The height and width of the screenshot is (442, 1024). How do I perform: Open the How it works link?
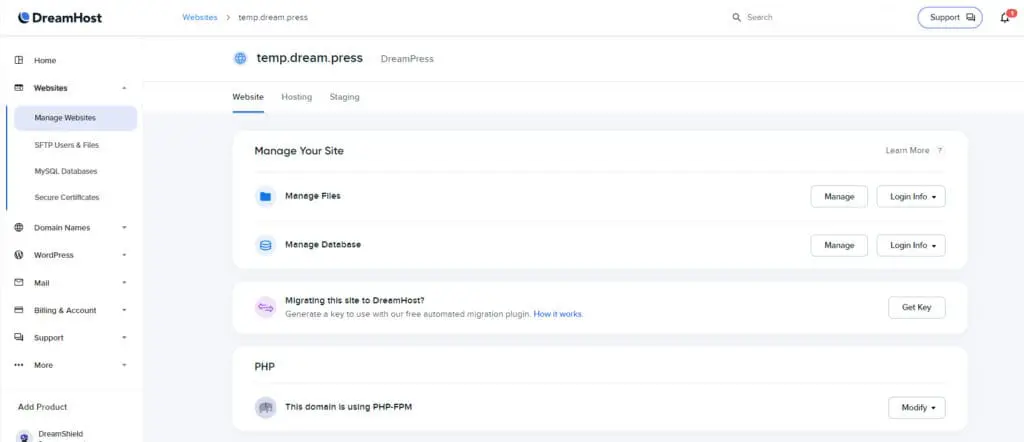tap(558, 314)
